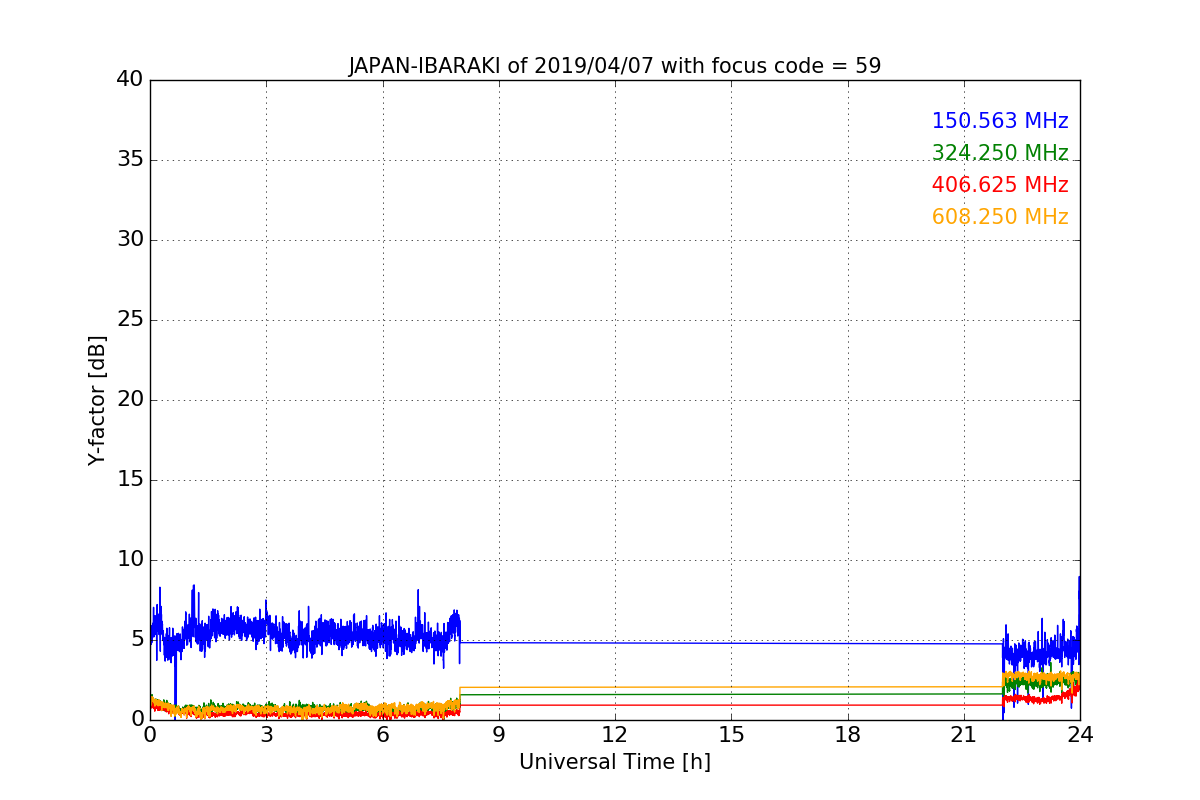1200x800 pixels.
Task: Click the y-axis tick label 35
Action: pyautogui.click(x=129, y=159)
